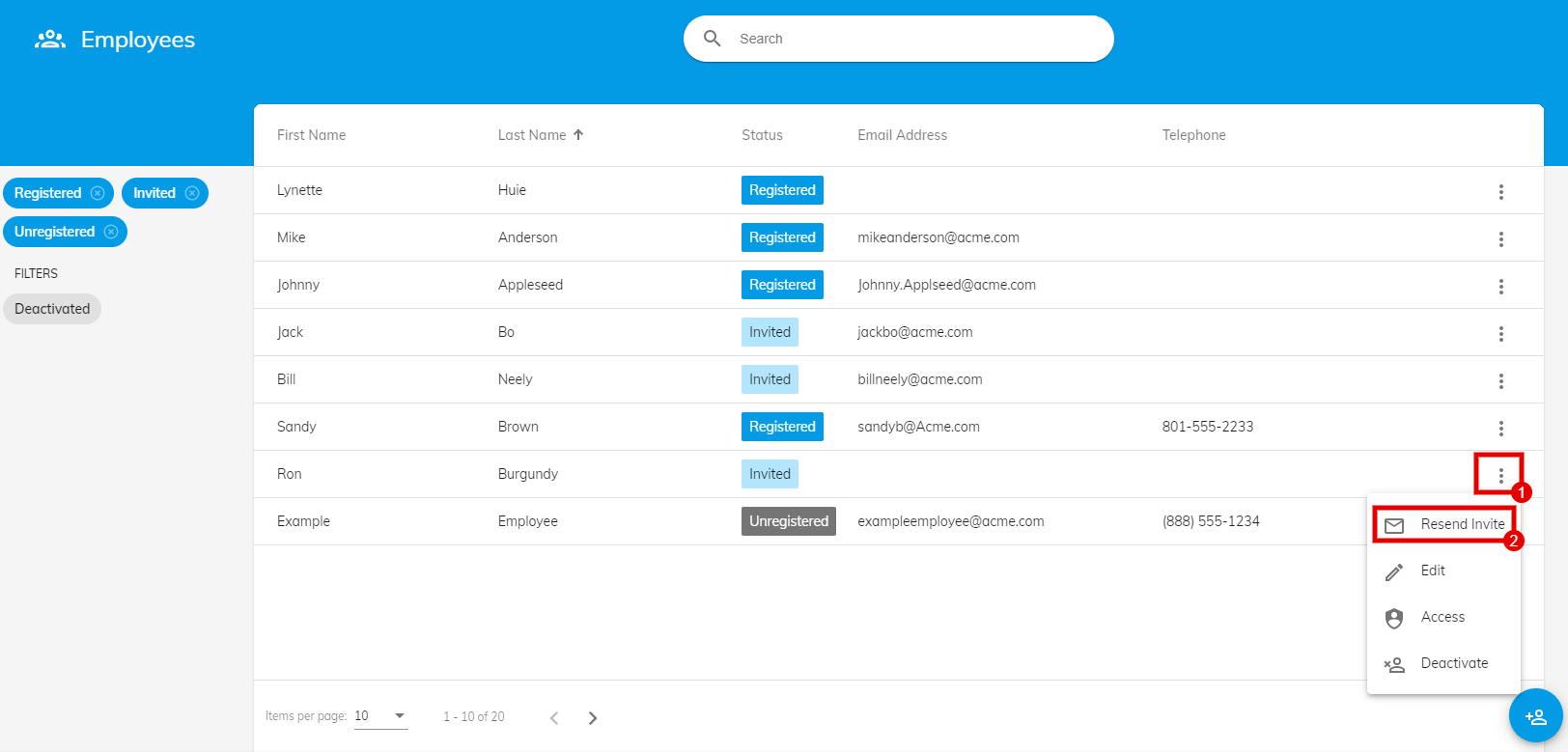Image resolution: width=1568 pixels, height=752 pixels.
Task: Enable the Deactivated filter chip
Action: (52, 309)
